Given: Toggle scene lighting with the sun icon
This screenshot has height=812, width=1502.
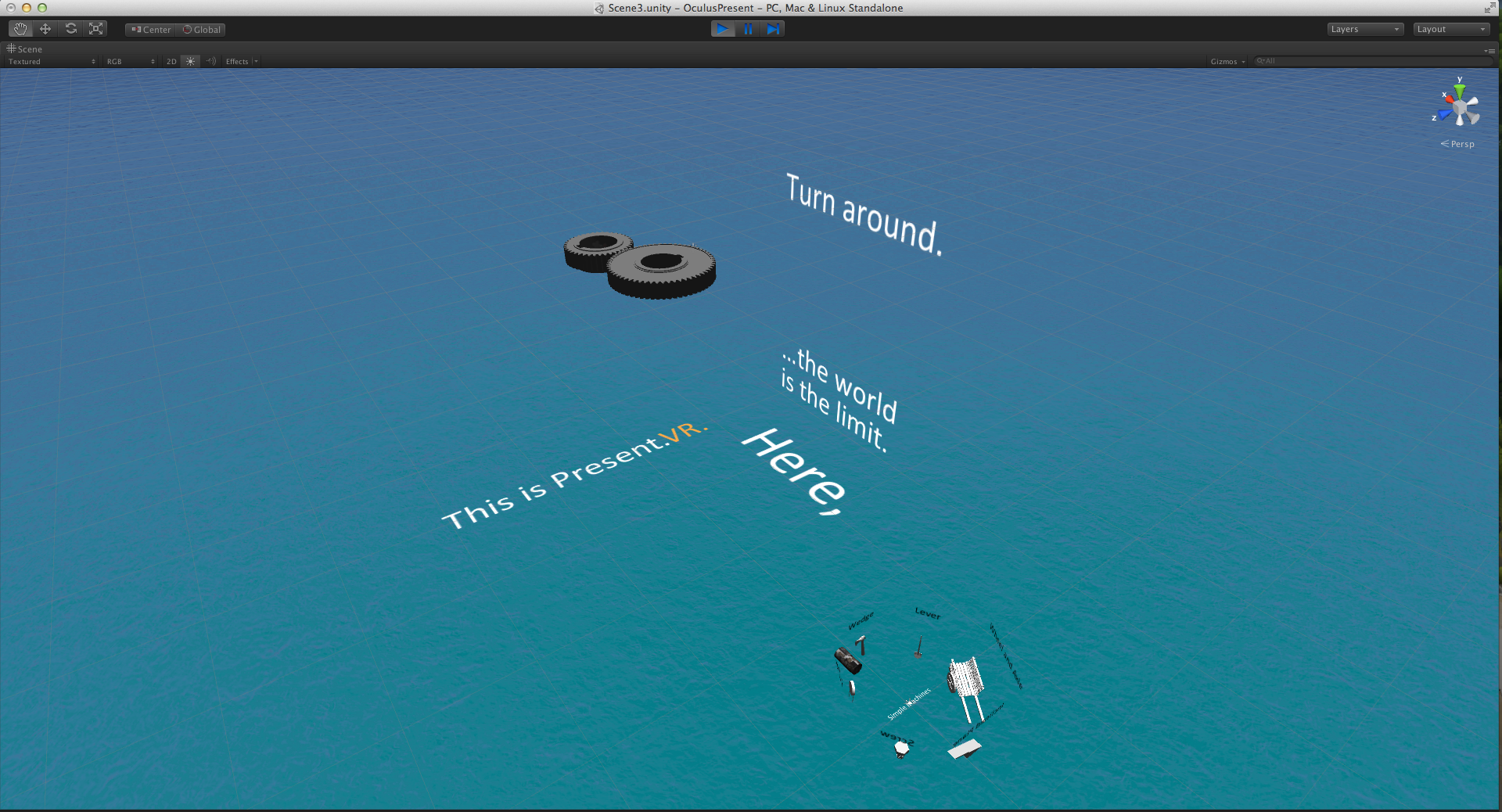Looking at the screenshot, I should (x=191, y=61).
